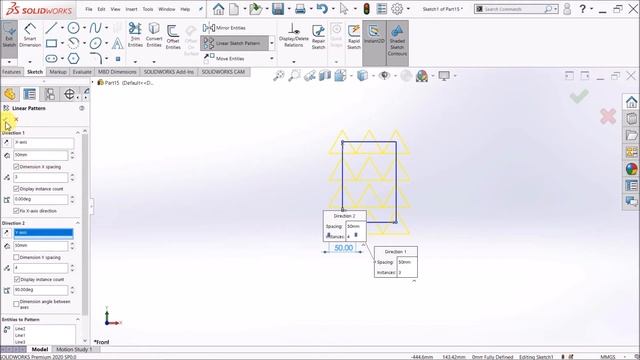Click Display/Delete Relations icon
This screenshot has width=640, height=360.
tap(293, 35)
